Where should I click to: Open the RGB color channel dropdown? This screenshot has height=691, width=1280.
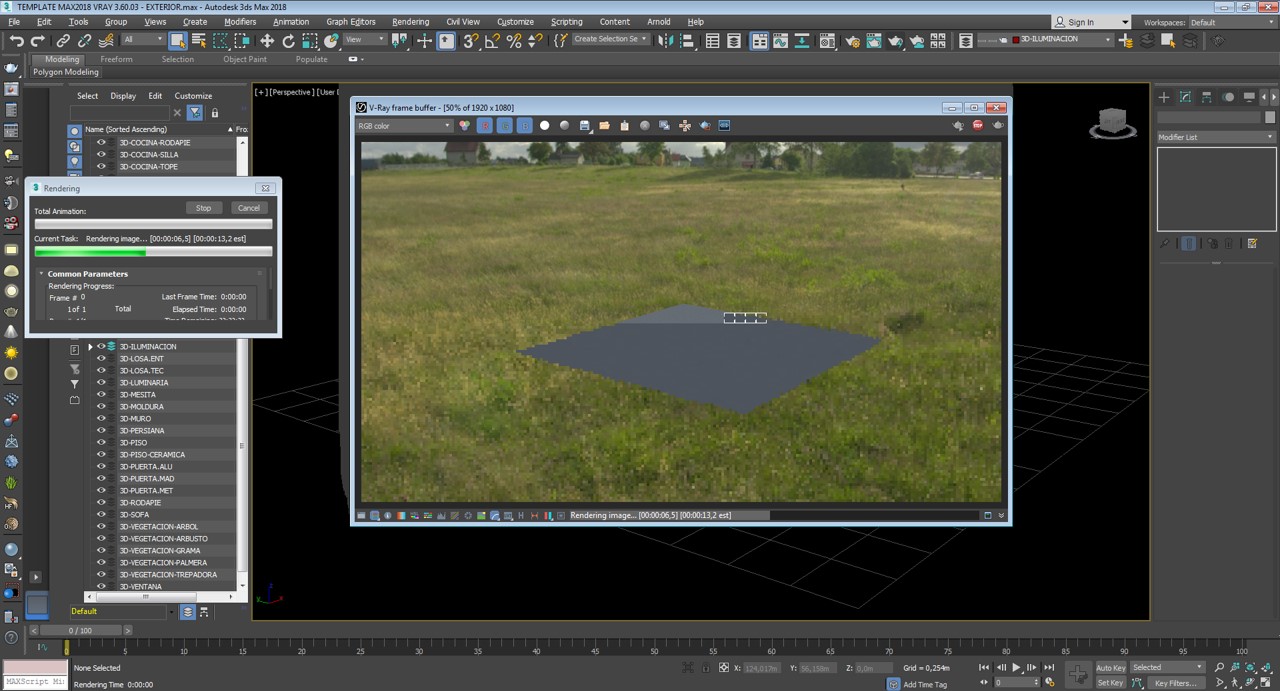click(405, 126)
